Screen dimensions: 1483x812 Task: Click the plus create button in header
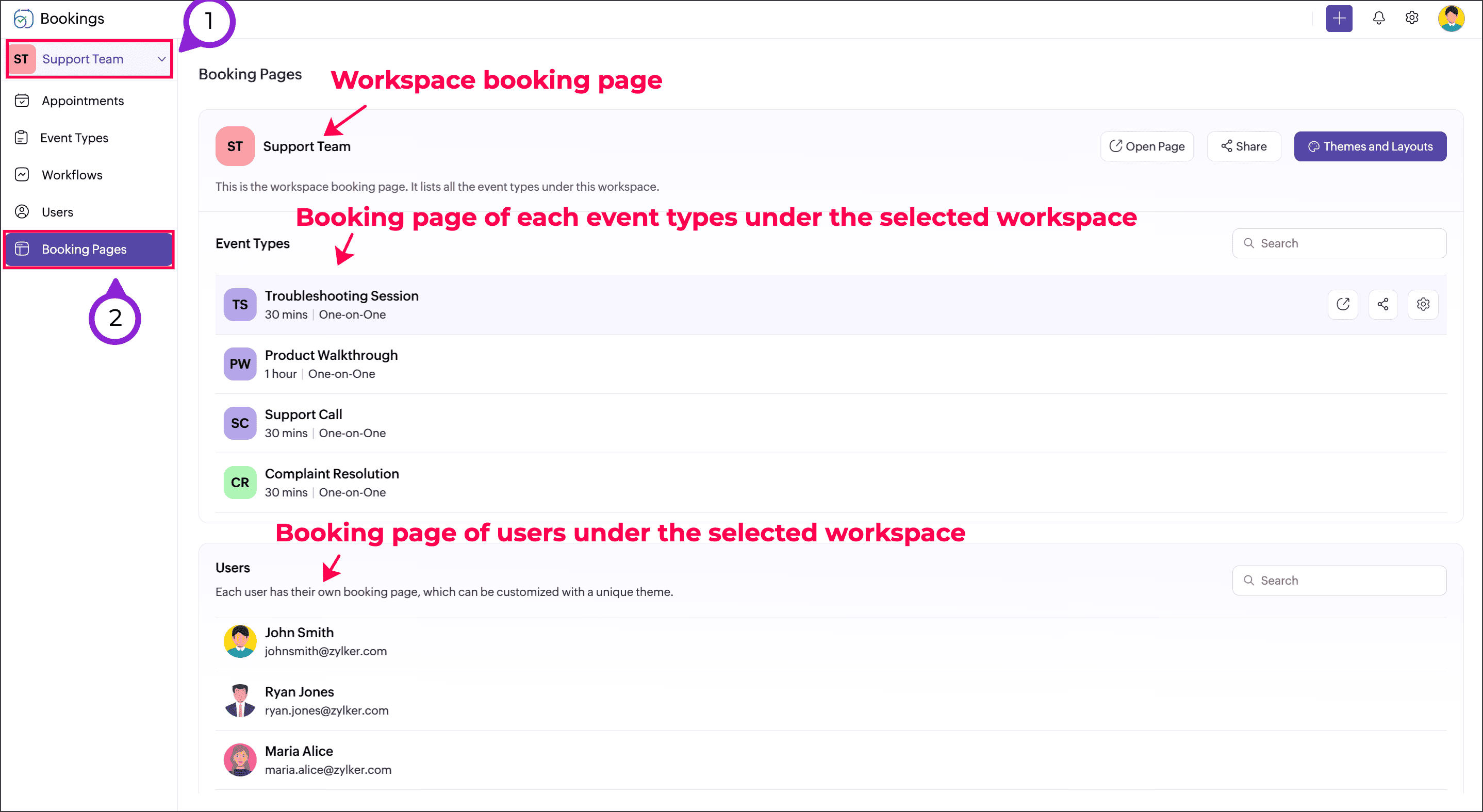point(1339,19)
